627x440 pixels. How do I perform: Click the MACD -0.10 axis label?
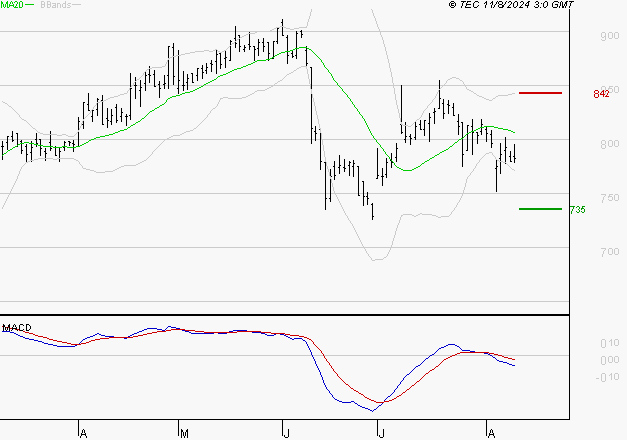point(607,377)
